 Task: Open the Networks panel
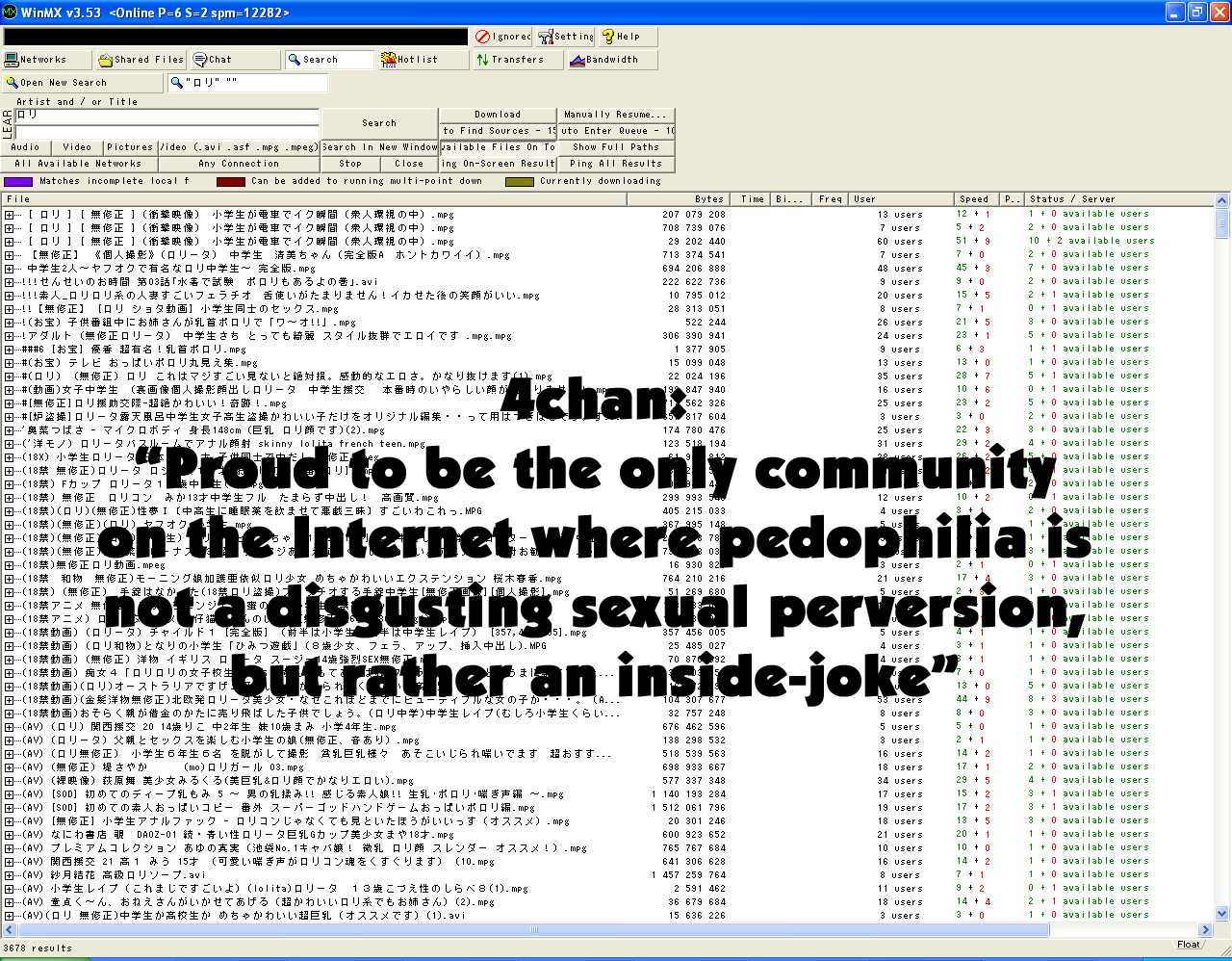[47, 60]
